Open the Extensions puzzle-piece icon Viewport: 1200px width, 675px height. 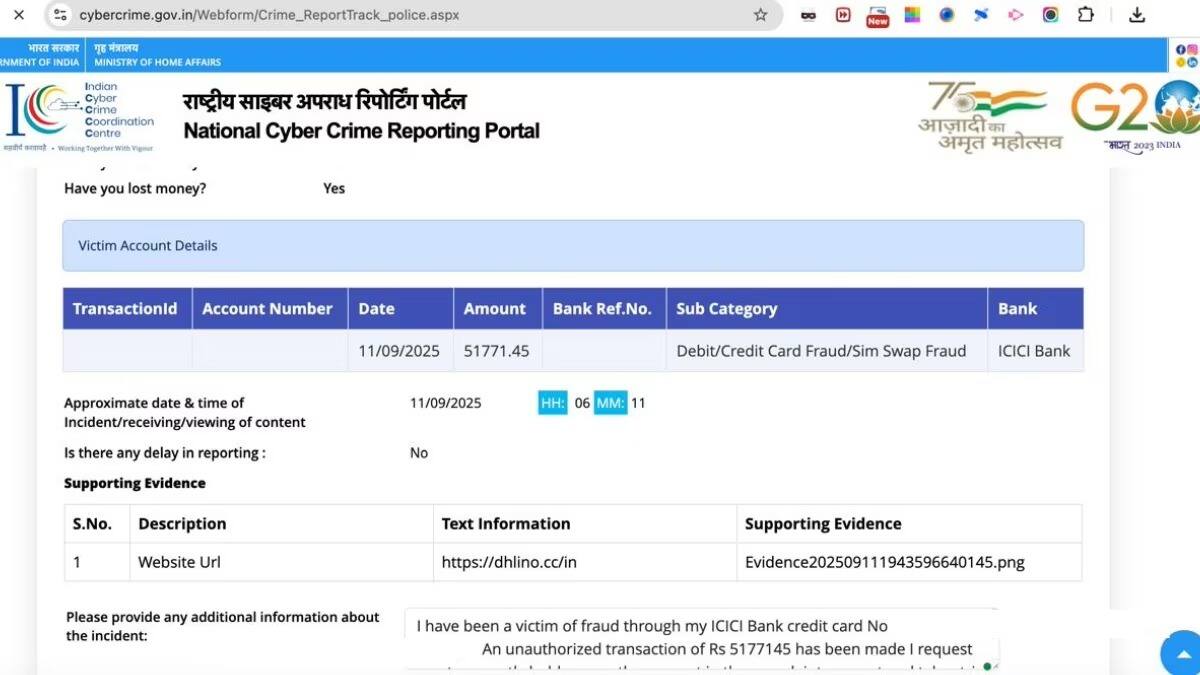(x=1084, y=15)
